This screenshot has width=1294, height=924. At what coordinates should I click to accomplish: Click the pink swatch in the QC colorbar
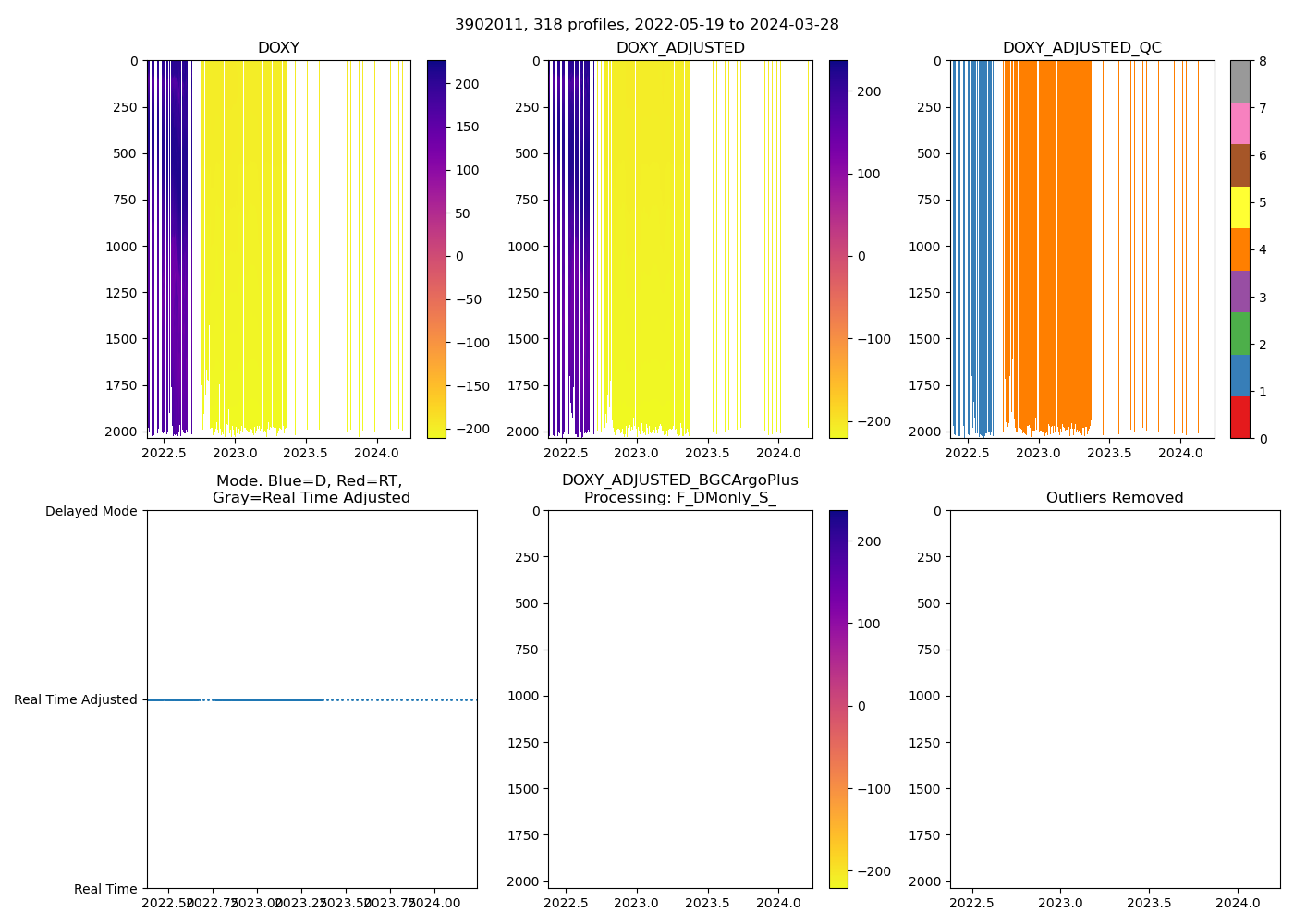click(x=1239, y=123)
